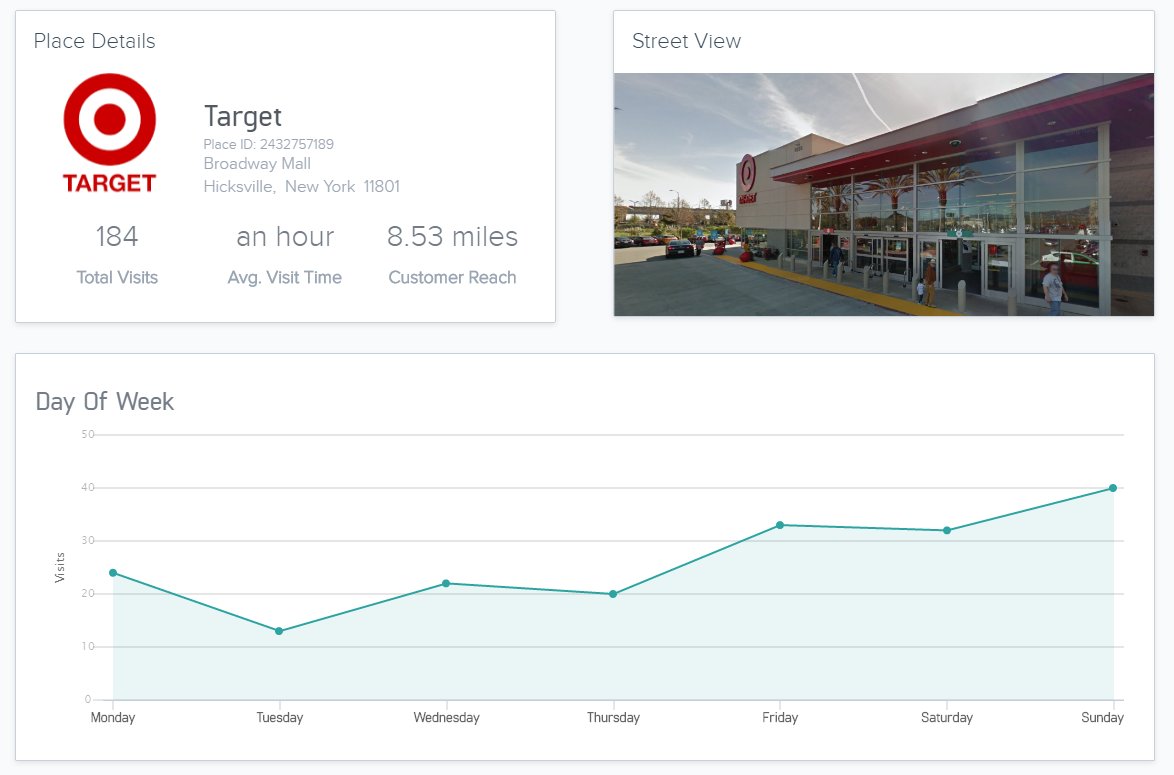Select the Sunday data point on chart
Image resolution: width=1174 pixels, height=775 pixels.
1113,488
